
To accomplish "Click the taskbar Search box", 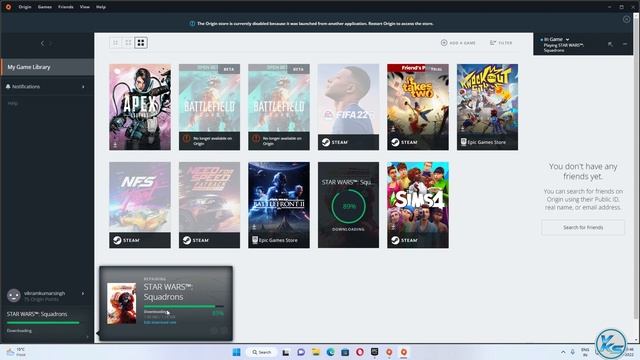I will pyautogui.click(x=262, y=352).
